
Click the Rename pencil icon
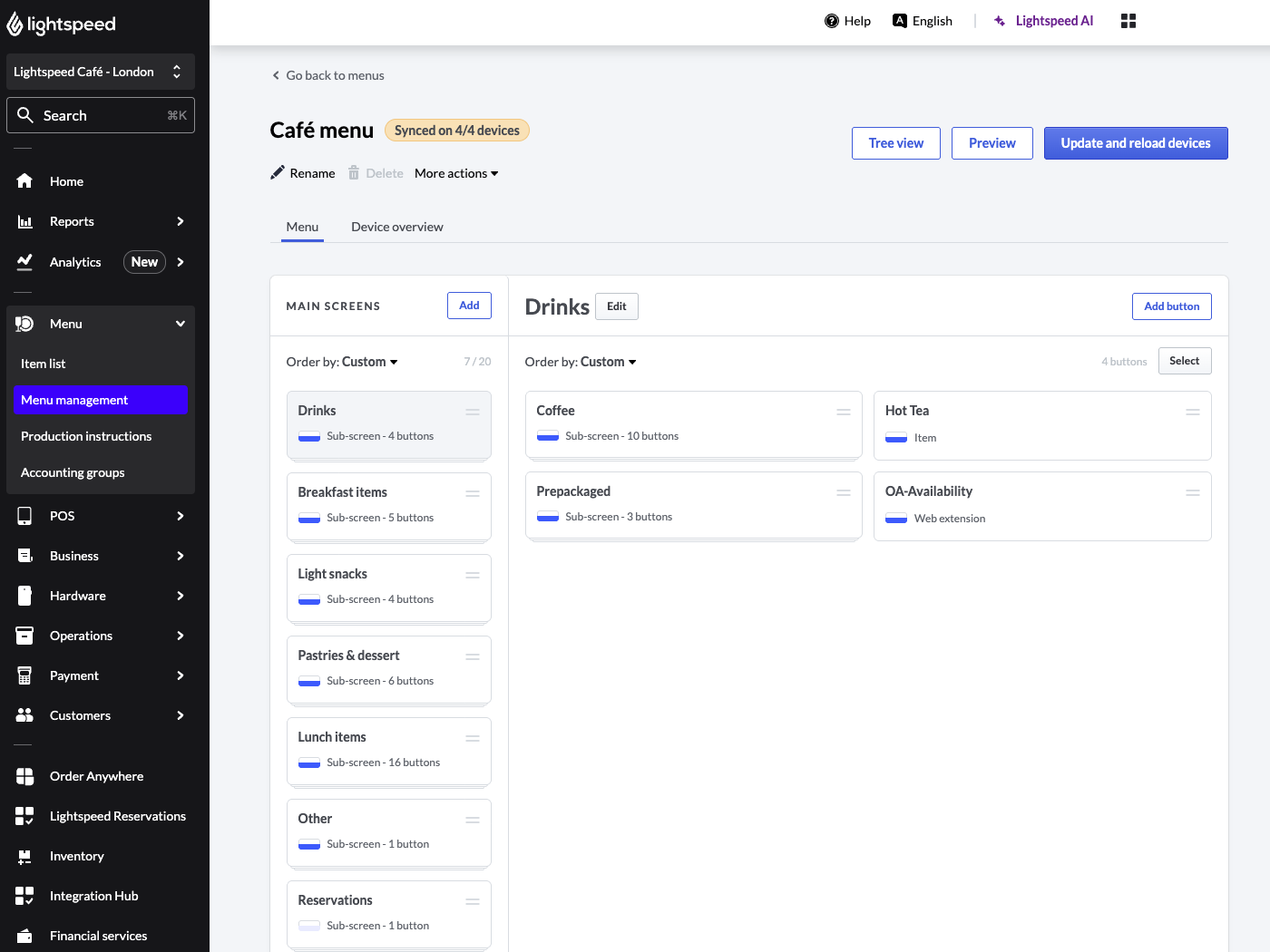(x=278, y=173)
